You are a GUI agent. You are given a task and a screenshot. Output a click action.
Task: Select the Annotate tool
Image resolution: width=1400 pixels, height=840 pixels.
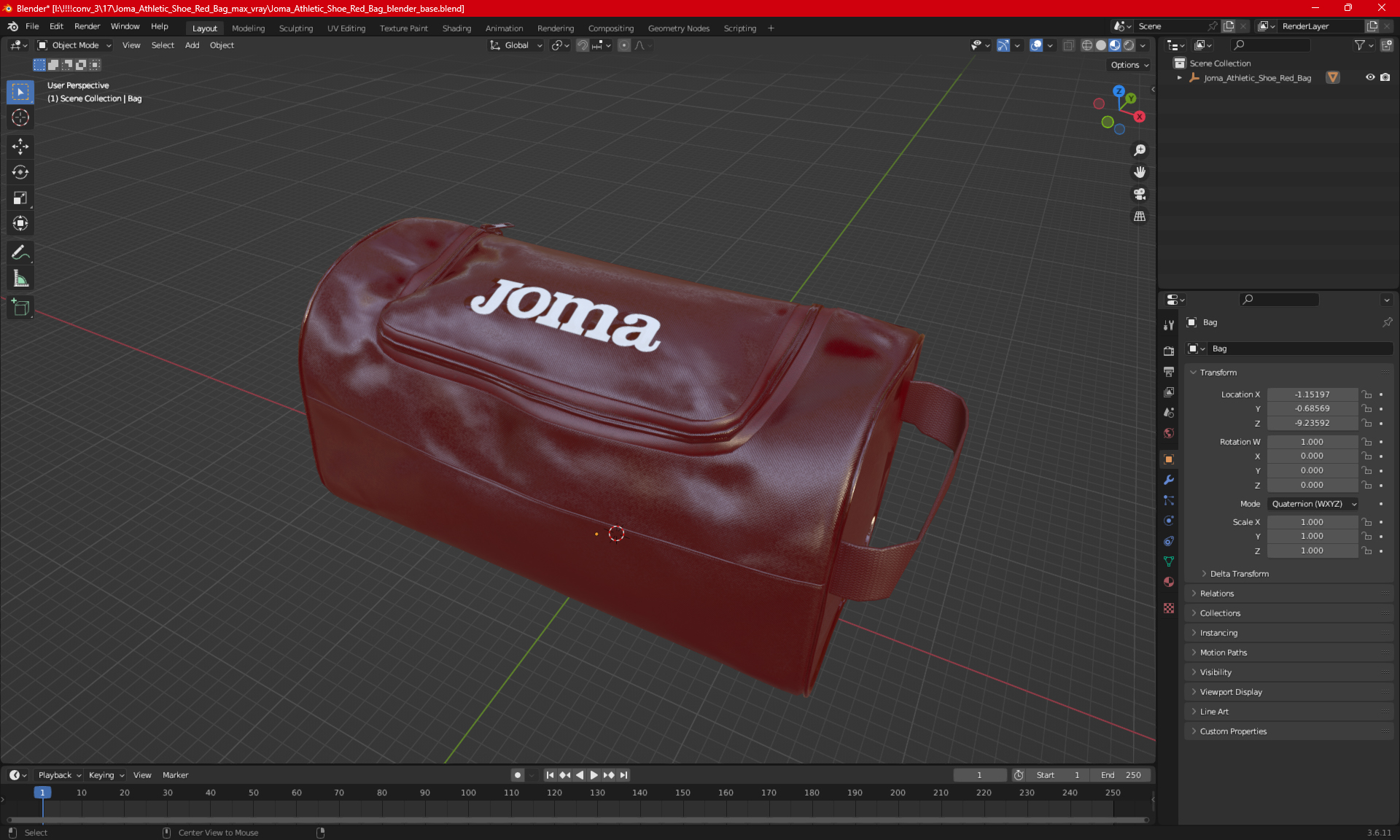pos(20,252)
